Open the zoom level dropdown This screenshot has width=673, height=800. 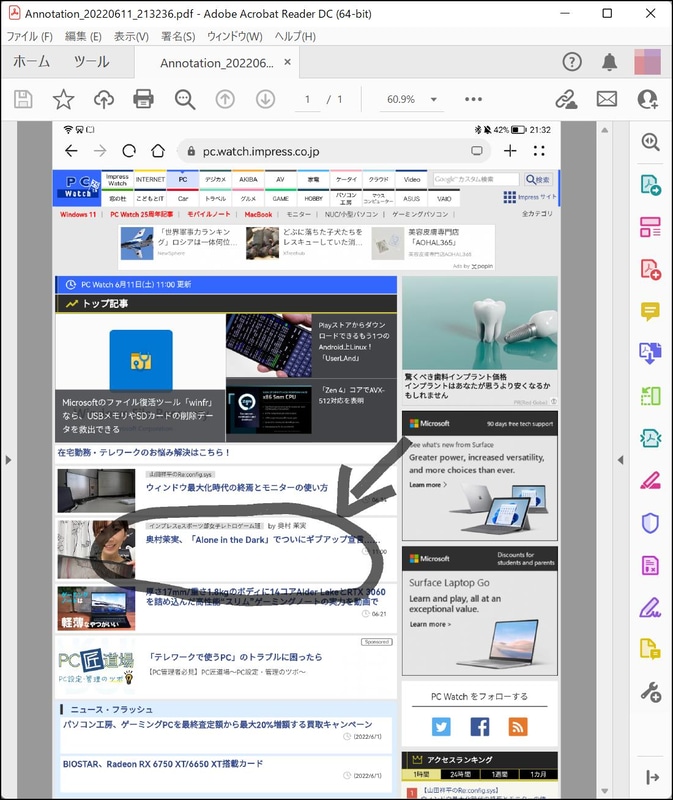click(434, 99)
